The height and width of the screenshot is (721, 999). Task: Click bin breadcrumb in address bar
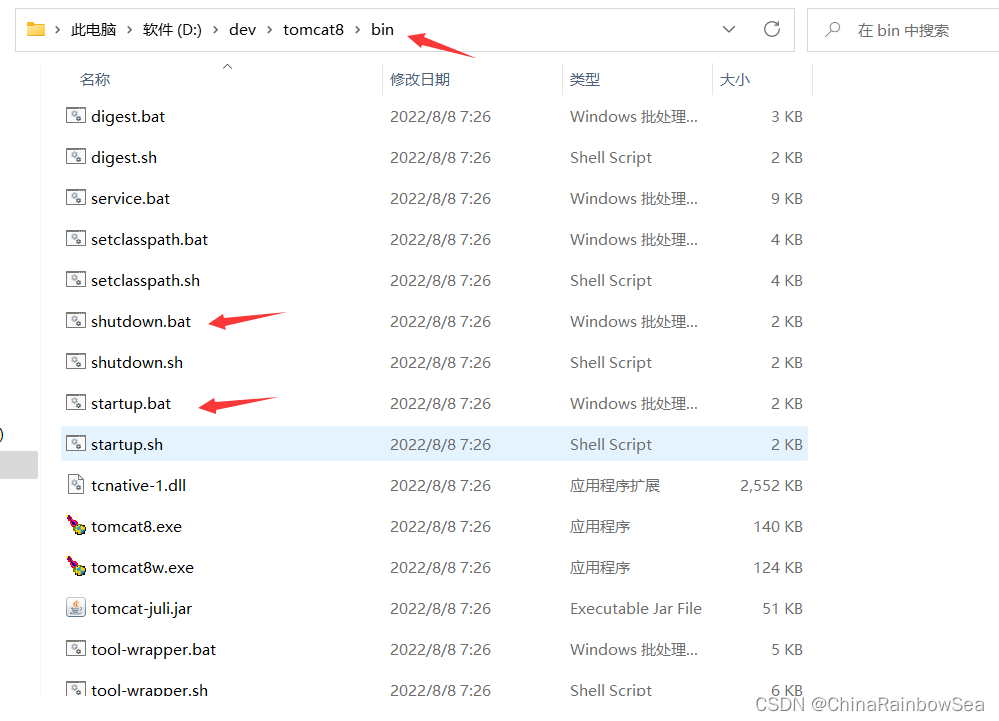(x=382, y=30)
